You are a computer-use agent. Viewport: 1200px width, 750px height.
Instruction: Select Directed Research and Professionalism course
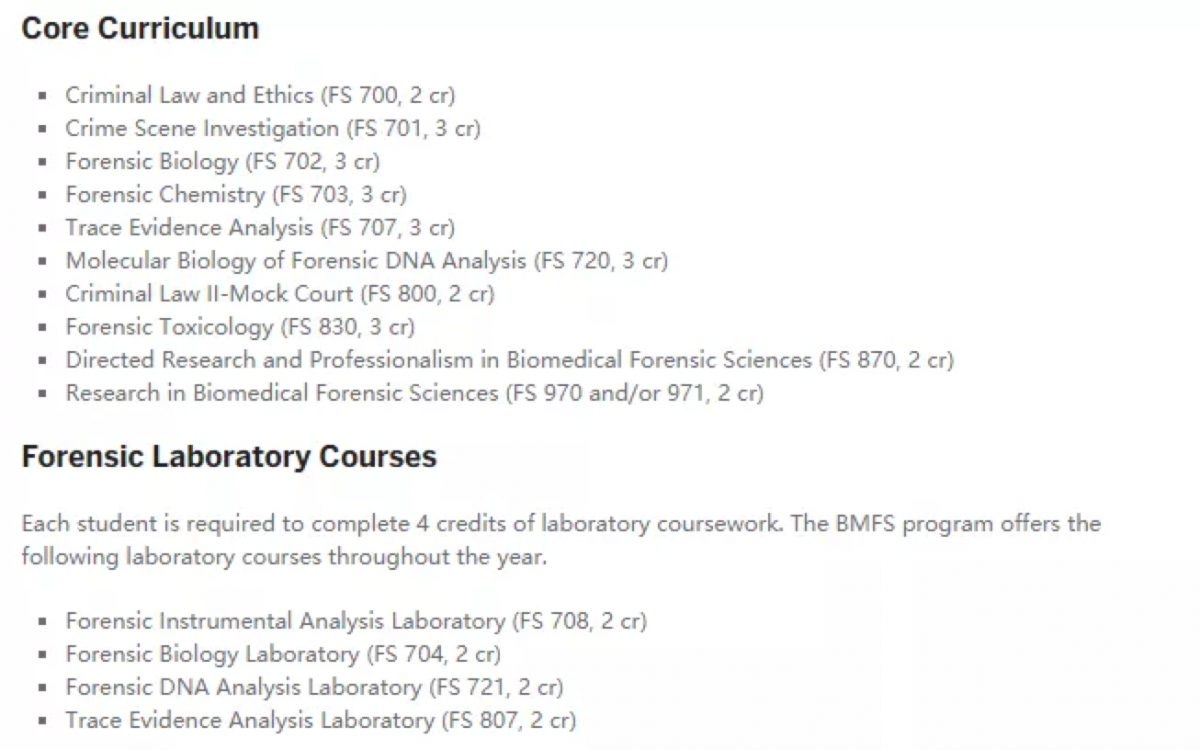[x=510, y=360]
